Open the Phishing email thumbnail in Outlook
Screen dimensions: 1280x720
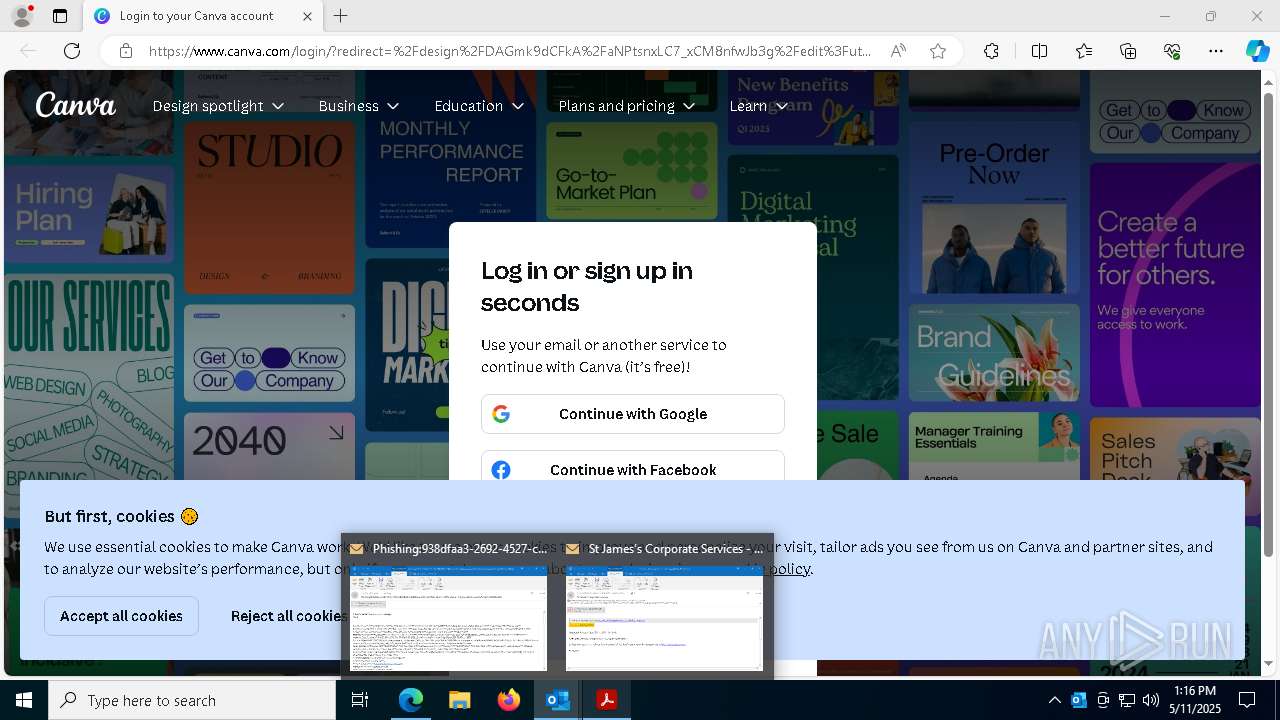tap(448, 606)
